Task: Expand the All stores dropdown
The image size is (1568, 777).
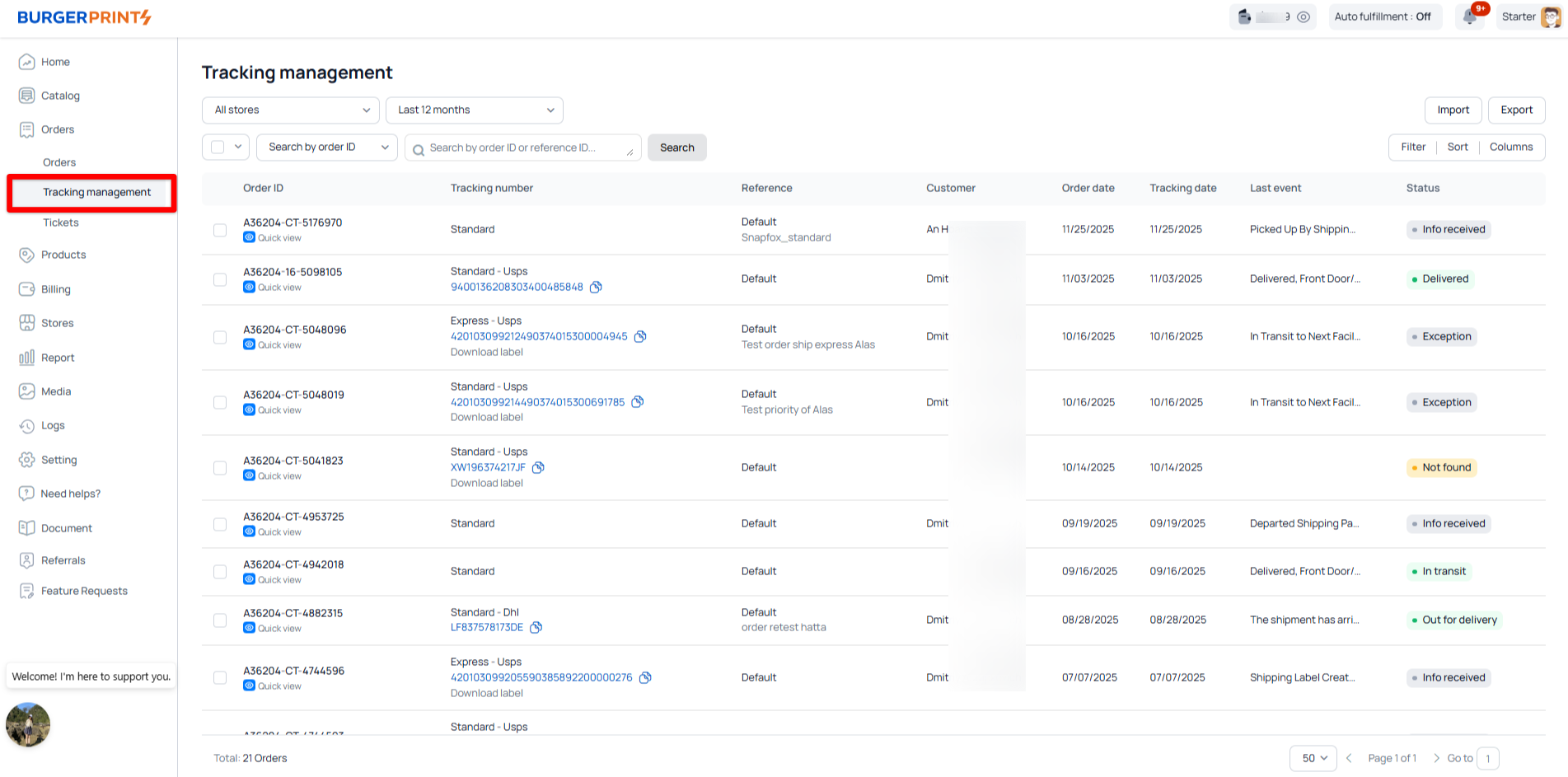Action: tap(290, 110)
